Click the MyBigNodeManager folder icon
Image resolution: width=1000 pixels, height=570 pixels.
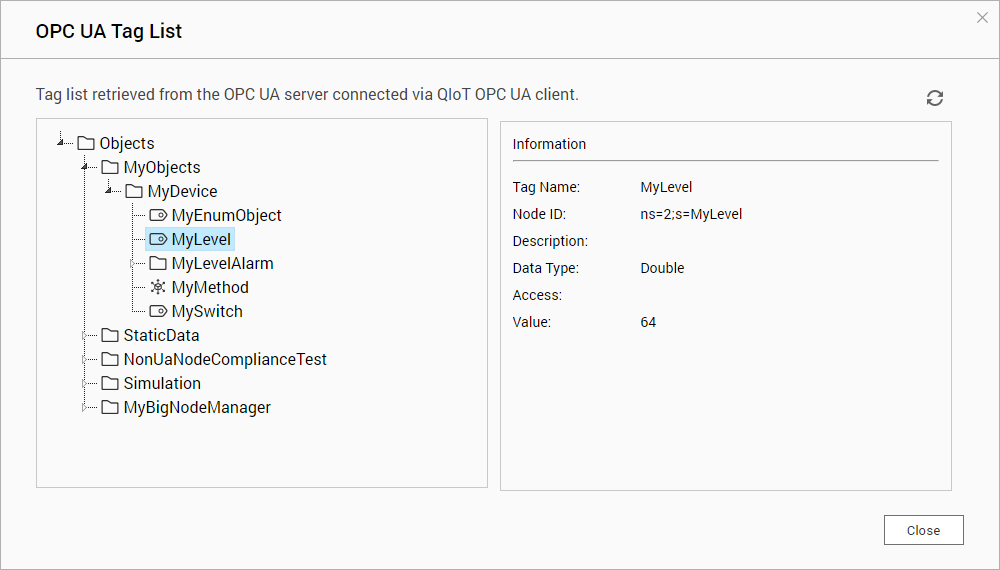[x=110, y=407]
